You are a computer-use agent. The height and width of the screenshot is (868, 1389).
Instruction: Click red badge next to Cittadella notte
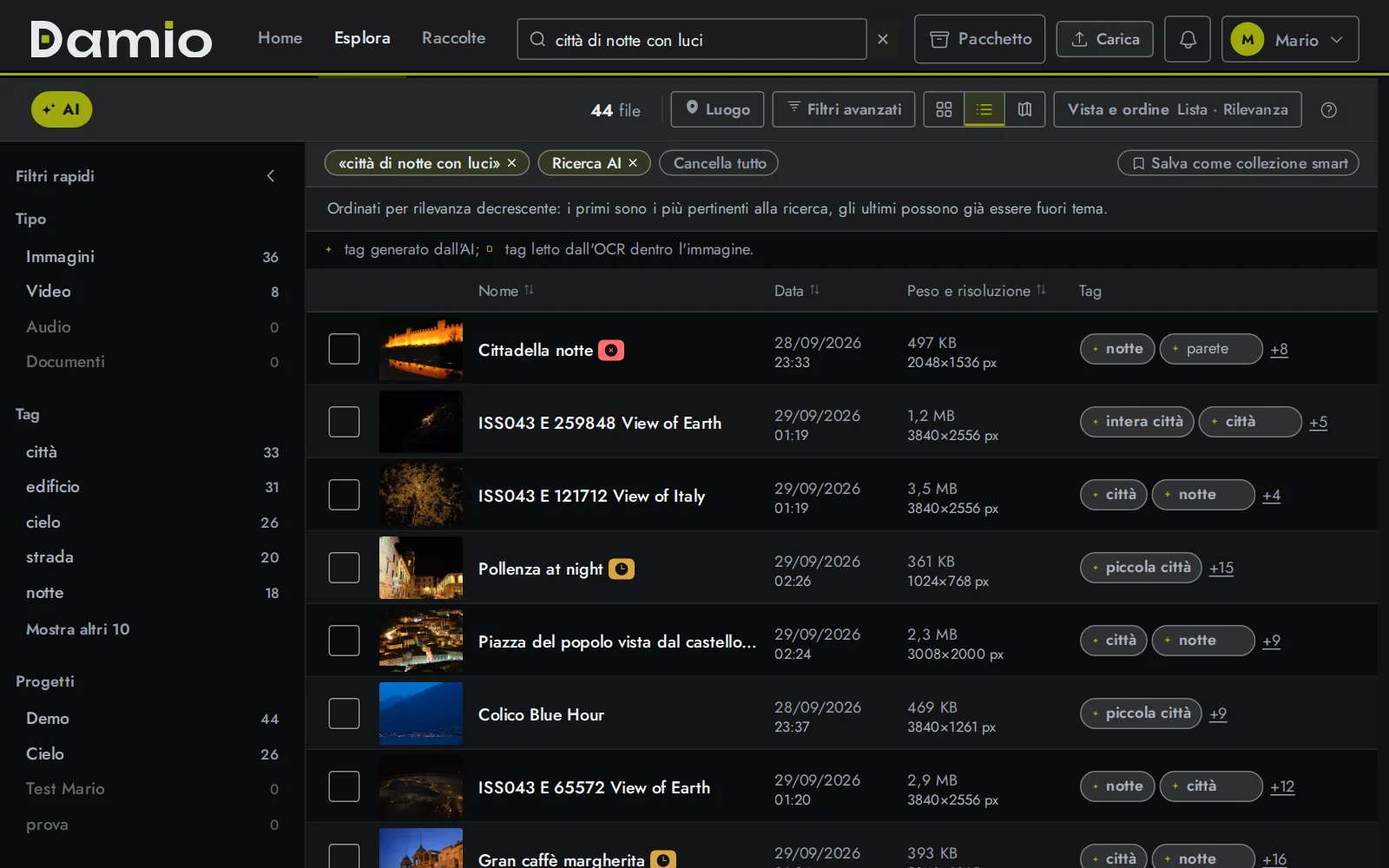[x=611, y=351]
